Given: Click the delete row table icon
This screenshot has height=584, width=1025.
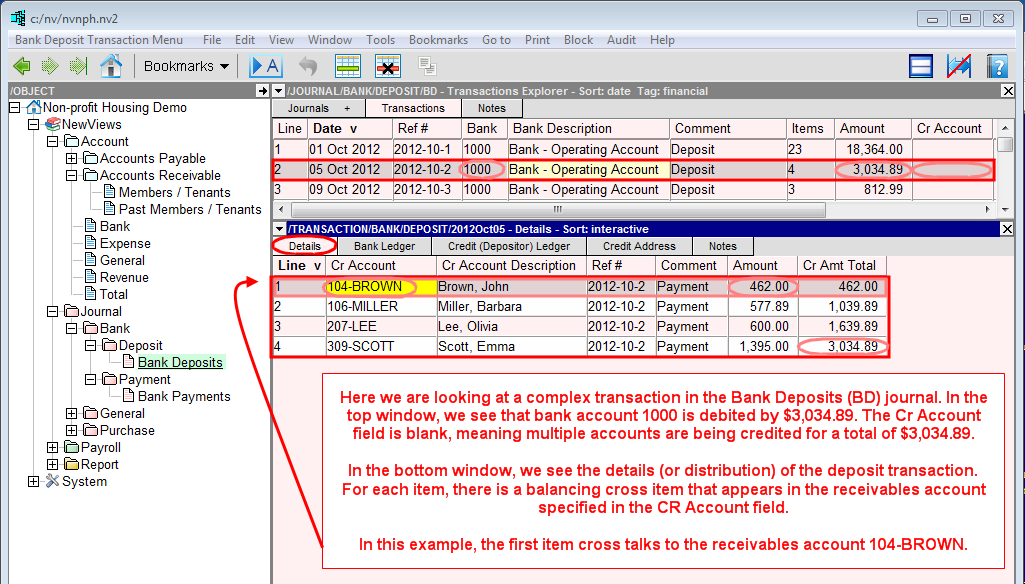Looking at the screenshot, I should click(388, 66).
